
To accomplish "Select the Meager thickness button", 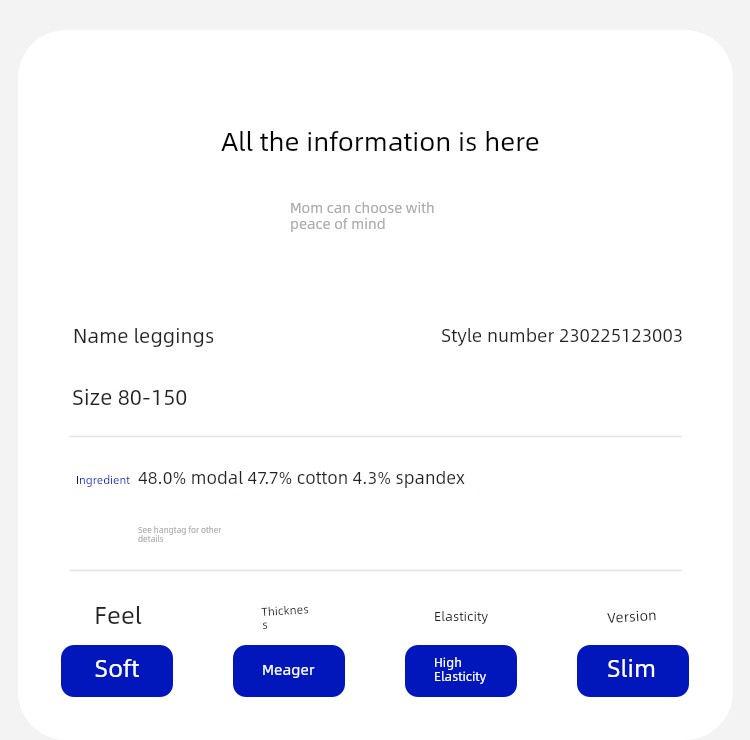I will [x=289, y=671].
